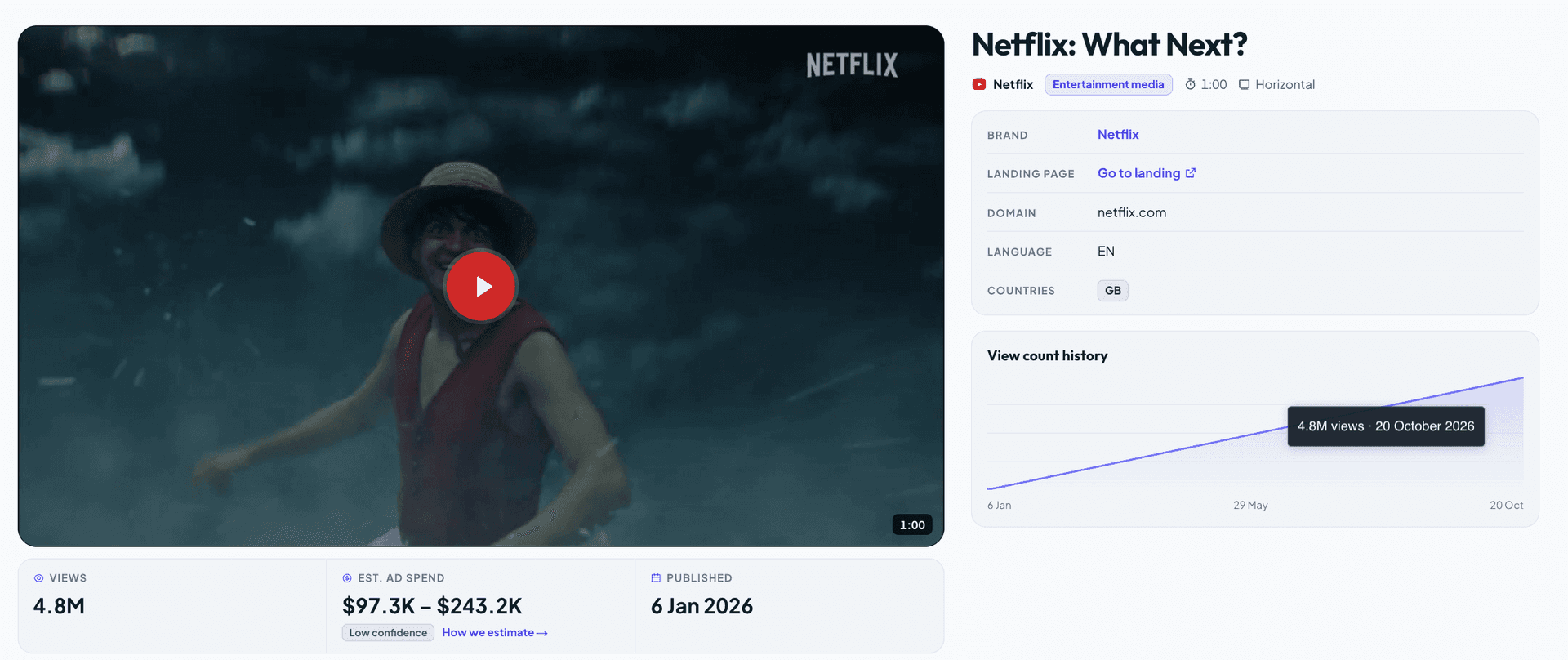
Task: Click the 4.8M views value
Action: (x=59, y=606)
